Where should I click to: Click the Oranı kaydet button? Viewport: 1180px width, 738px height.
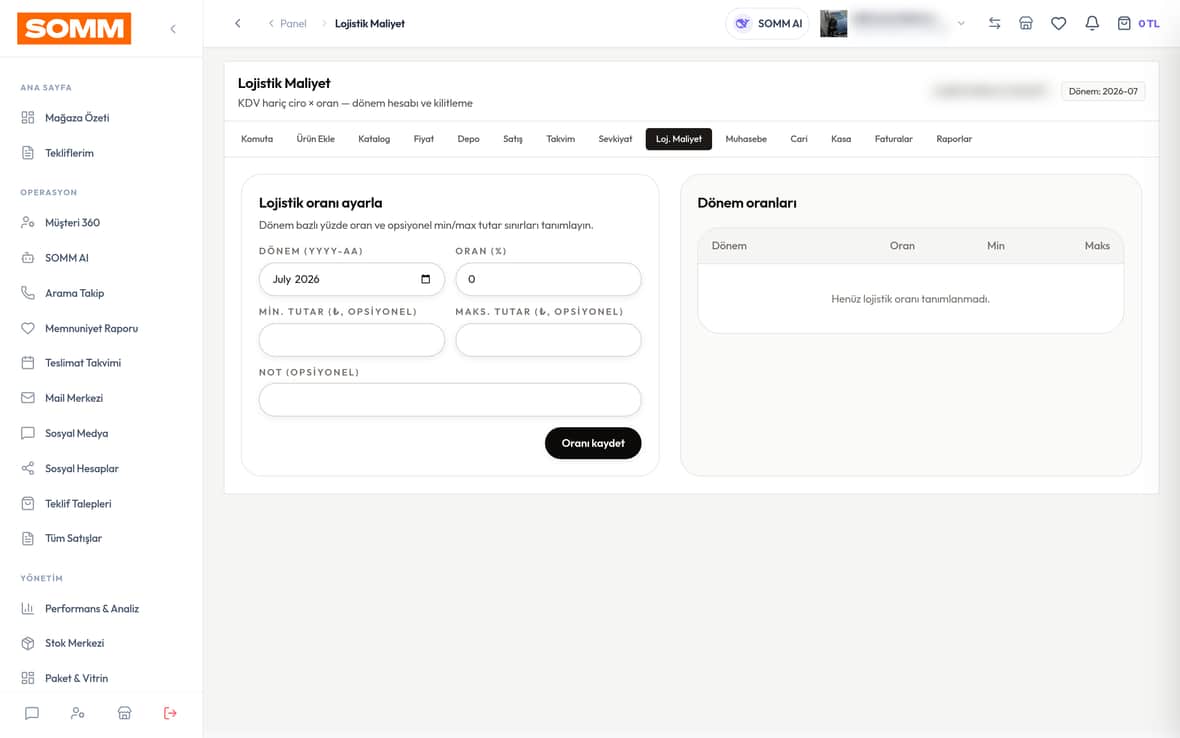tap(593, 443)
